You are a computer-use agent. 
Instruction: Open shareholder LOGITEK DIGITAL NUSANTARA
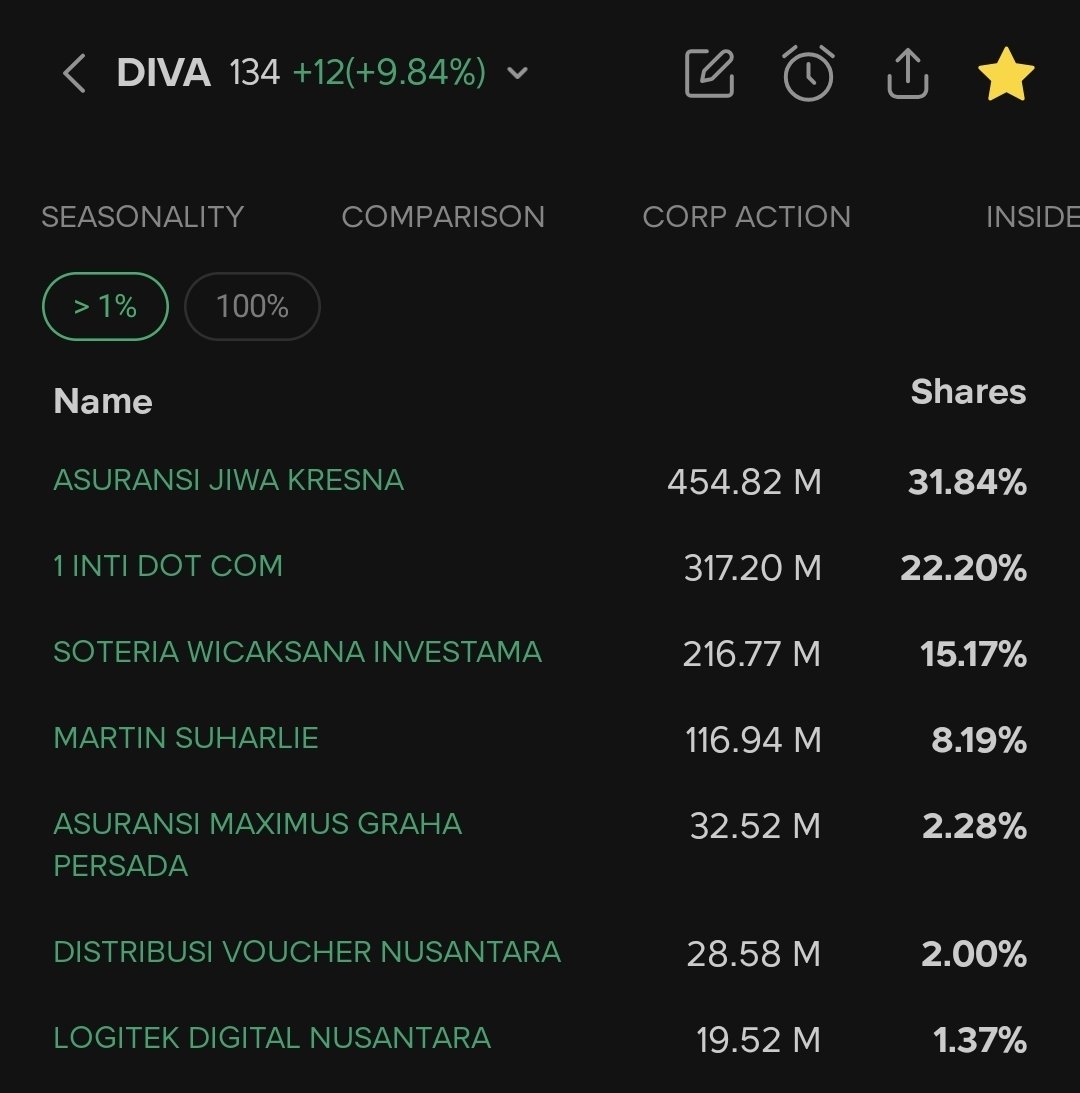coord(272,1037)
